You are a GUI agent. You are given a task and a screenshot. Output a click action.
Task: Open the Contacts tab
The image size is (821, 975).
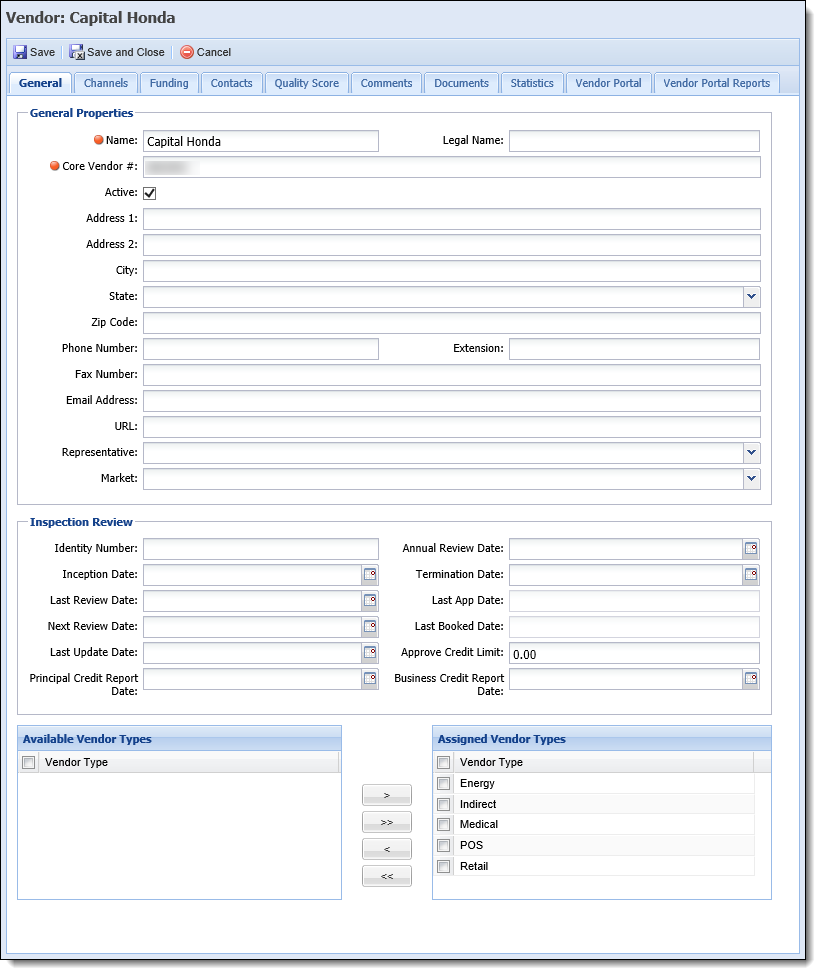231,83
